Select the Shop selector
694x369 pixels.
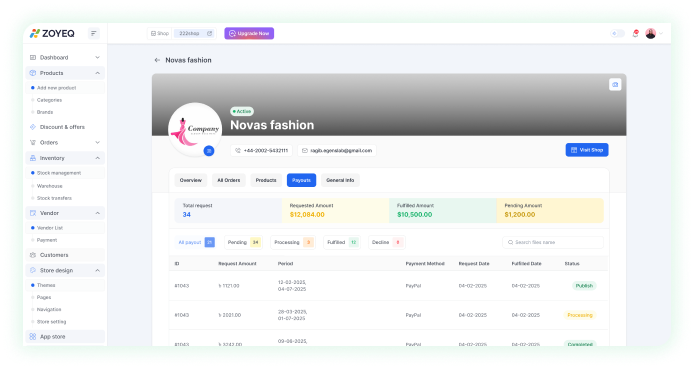point(160,33)
